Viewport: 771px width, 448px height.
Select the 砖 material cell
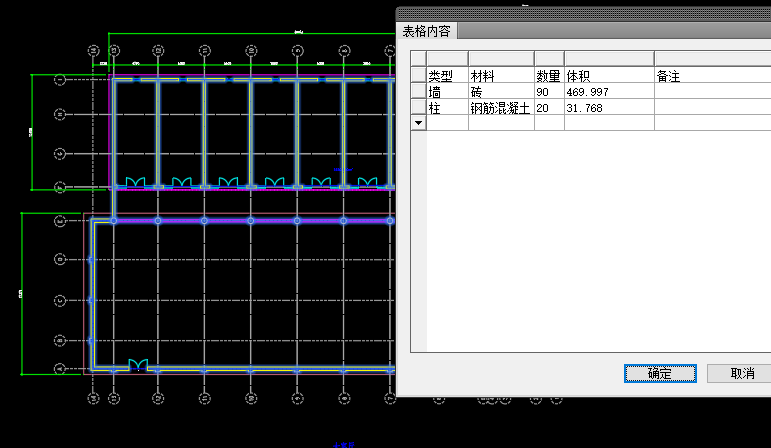point(500,92)
